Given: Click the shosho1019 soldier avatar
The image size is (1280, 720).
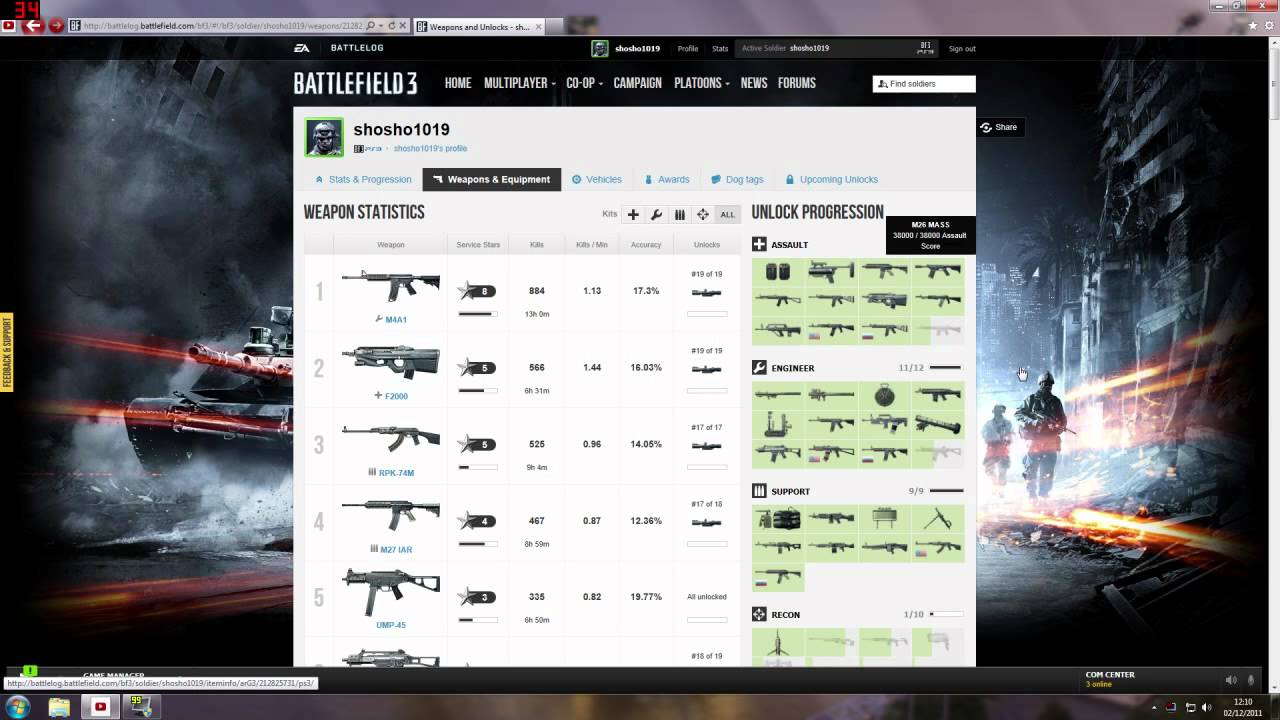Looking at the screenshot, I should [324, 137].
